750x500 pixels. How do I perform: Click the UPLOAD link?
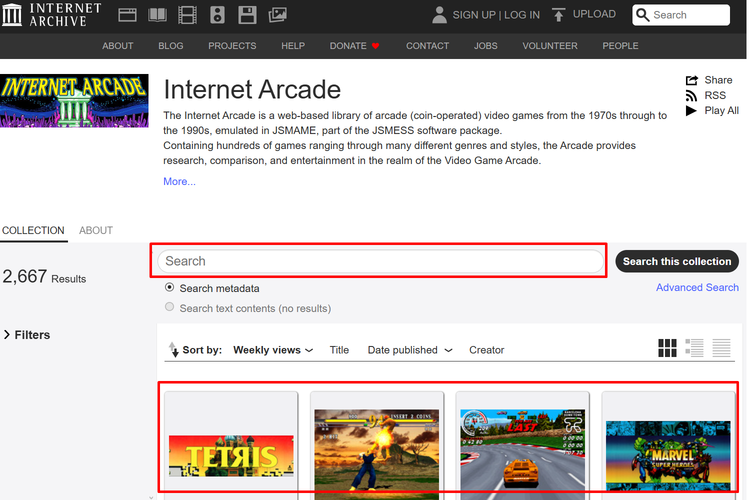pos(594,14)
